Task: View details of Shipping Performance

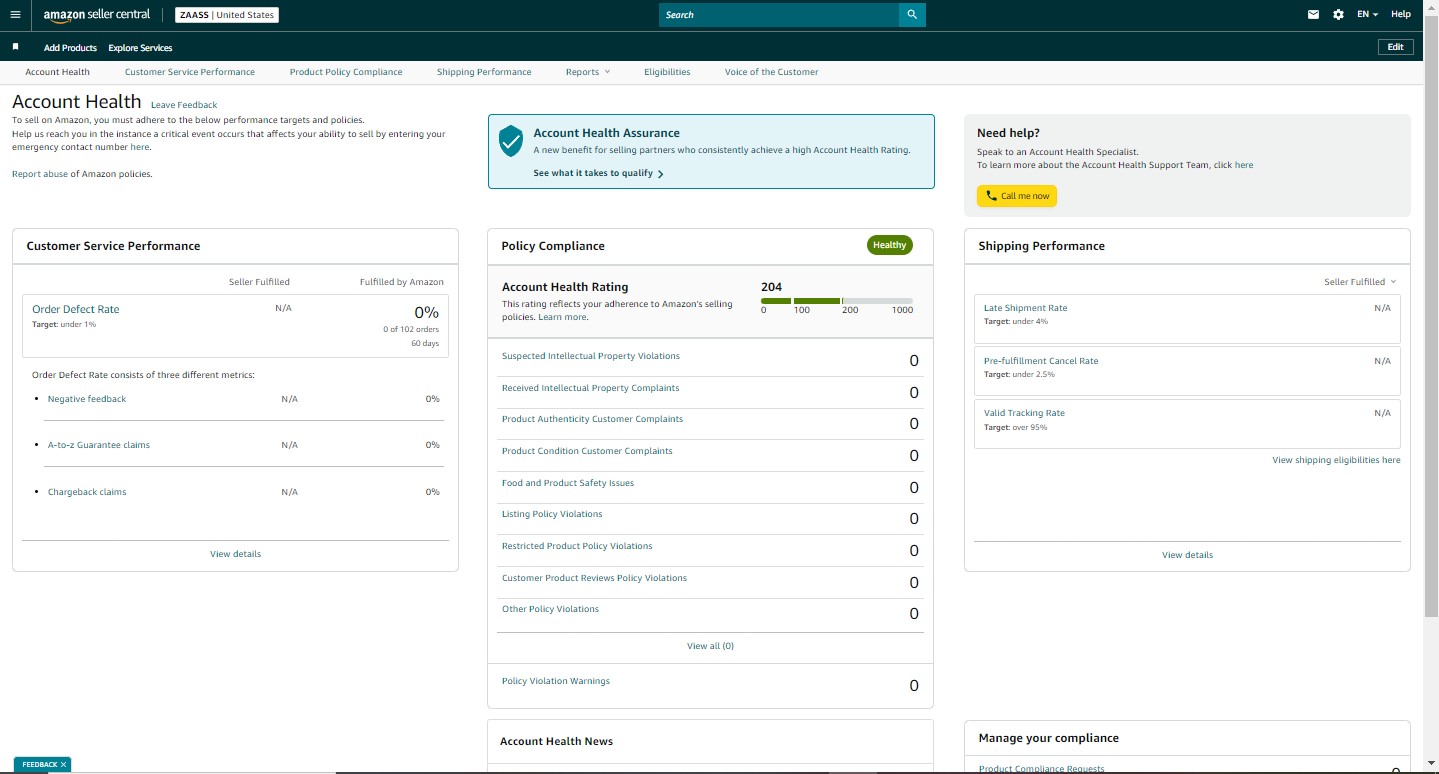Action: pyautogui.click(x=1187, y=555)
